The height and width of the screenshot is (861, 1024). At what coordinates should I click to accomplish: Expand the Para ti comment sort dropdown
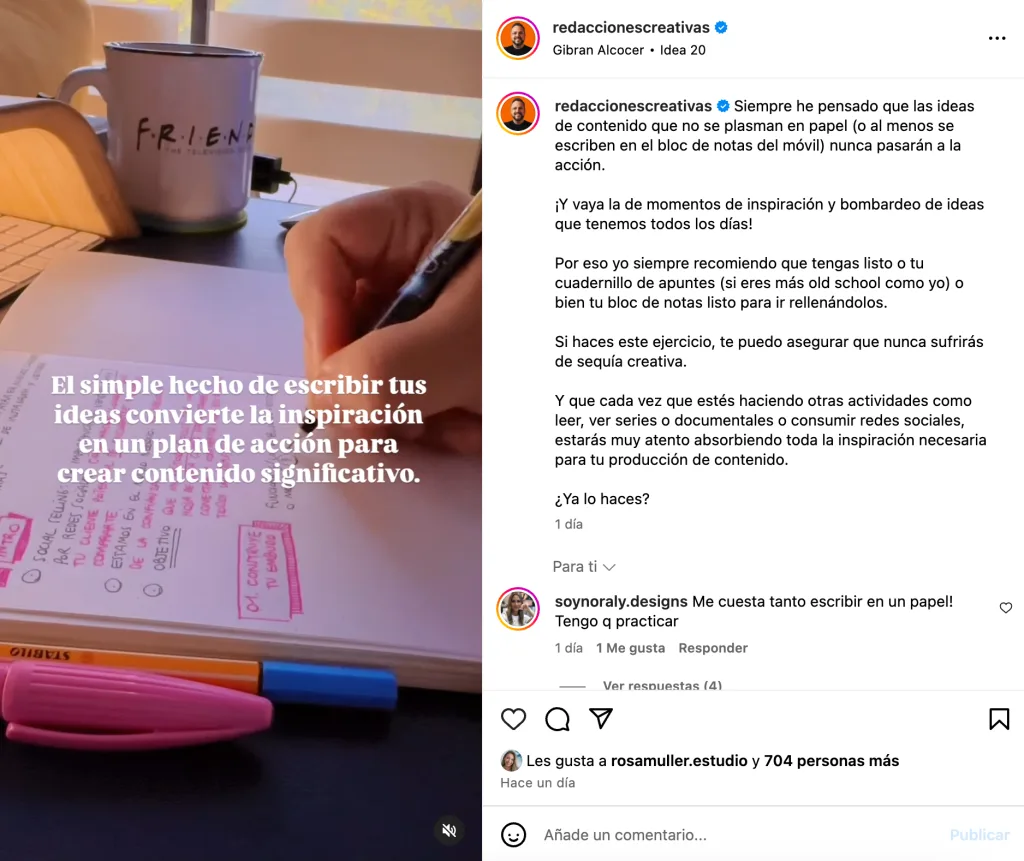[584, 566]
